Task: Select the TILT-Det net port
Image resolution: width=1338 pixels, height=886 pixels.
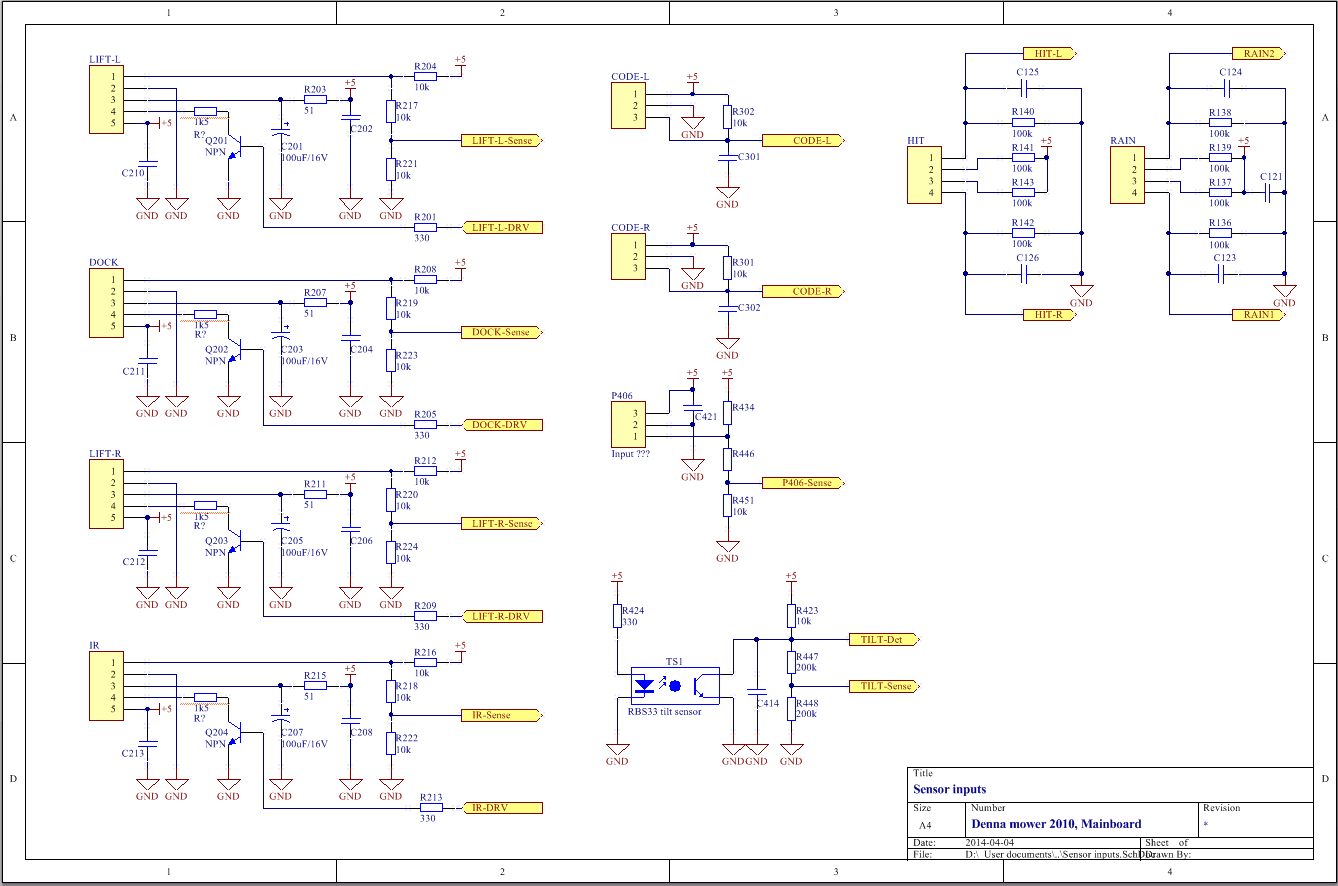Action: pyautogui.click(x=881, y=640)
